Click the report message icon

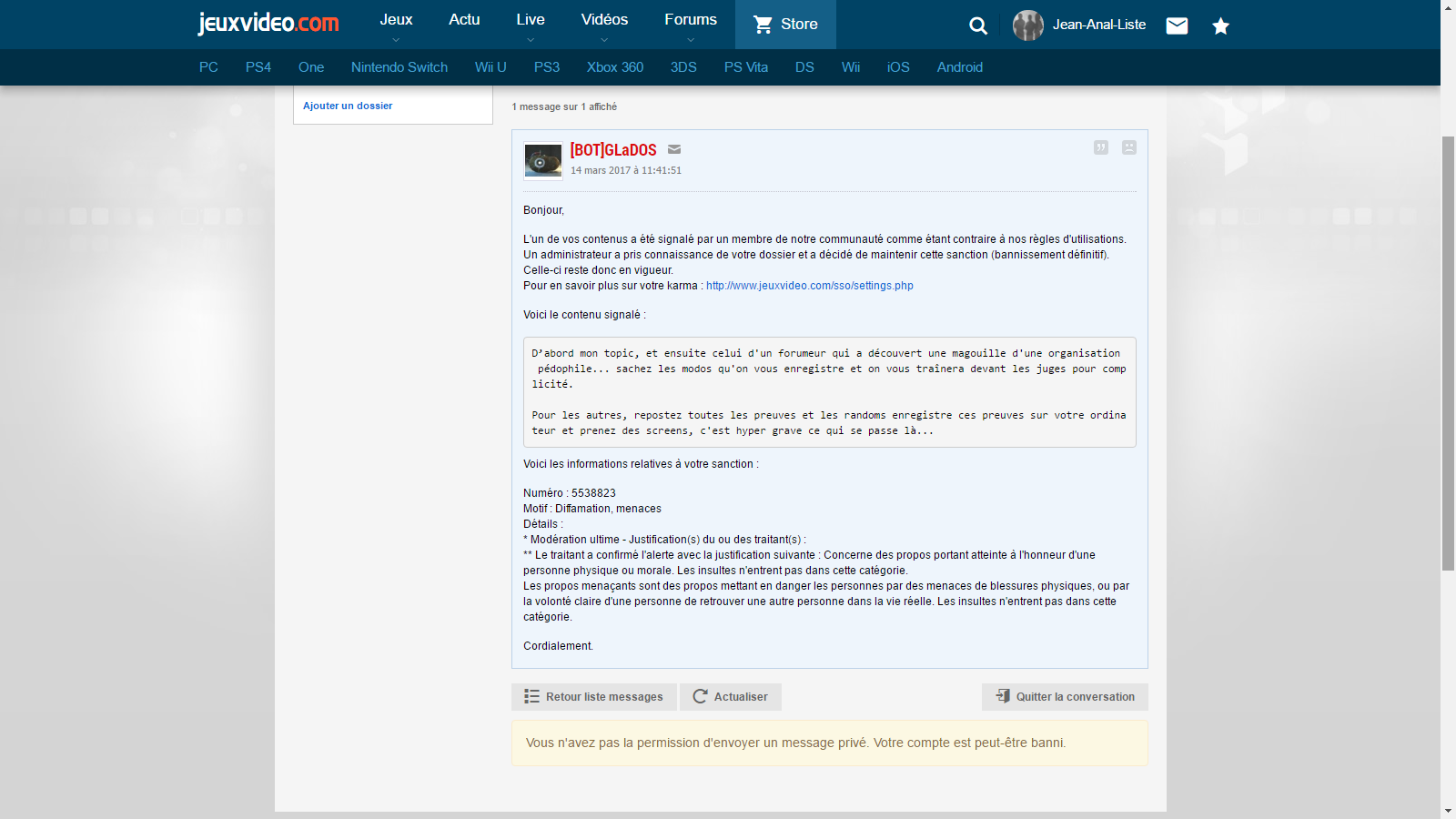tap(1129, 147)
